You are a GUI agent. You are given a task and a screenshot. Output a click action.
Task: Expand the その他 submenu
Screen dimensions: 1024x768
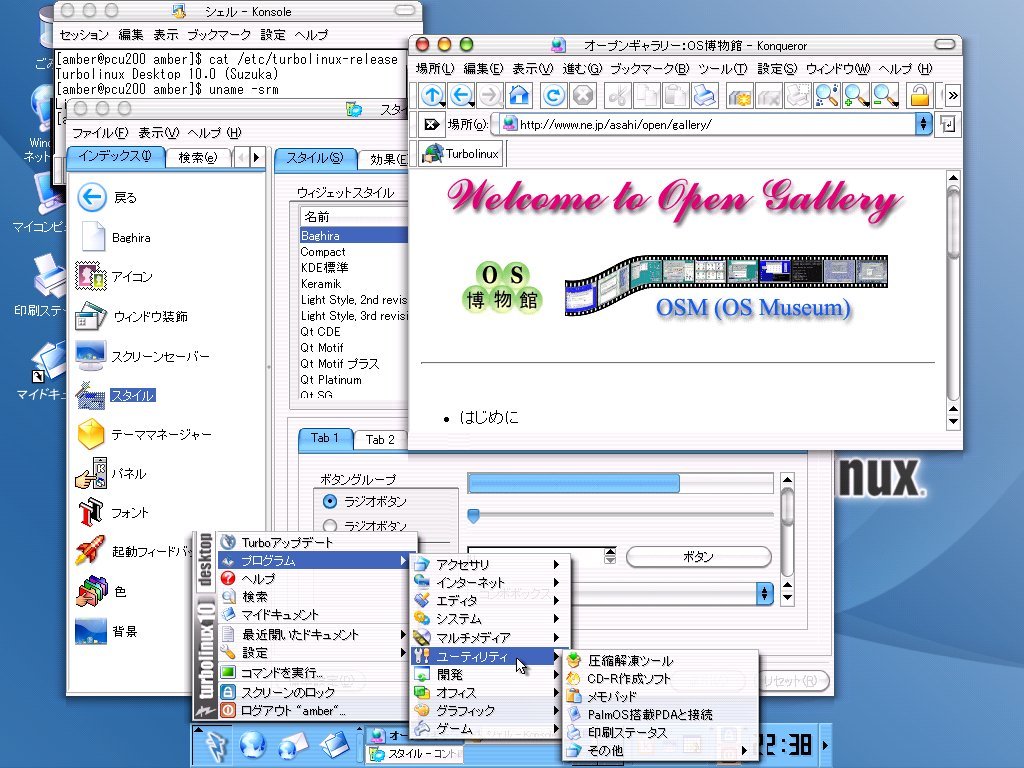coord(660,751)
